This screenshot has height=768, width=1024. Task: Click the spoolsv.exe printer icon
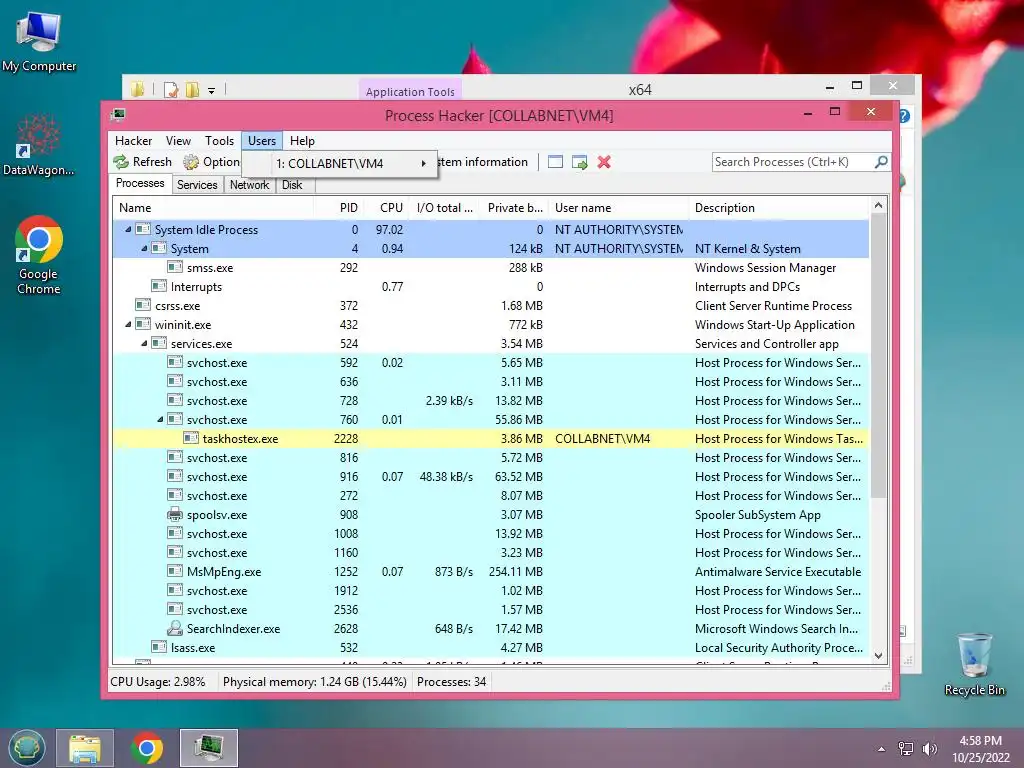pos(175,514)
